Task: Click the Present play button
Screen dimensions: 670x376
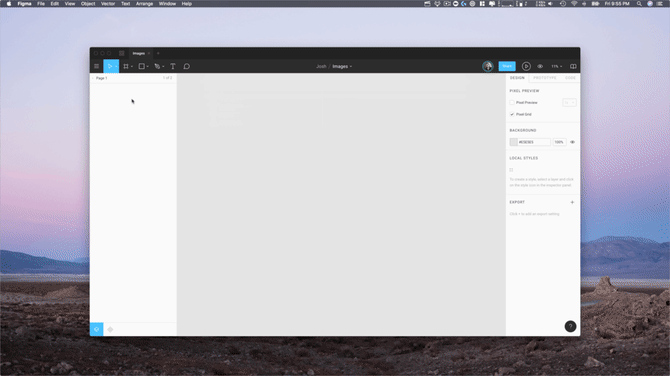Action: pyautogui.click(x=526, y=66)
